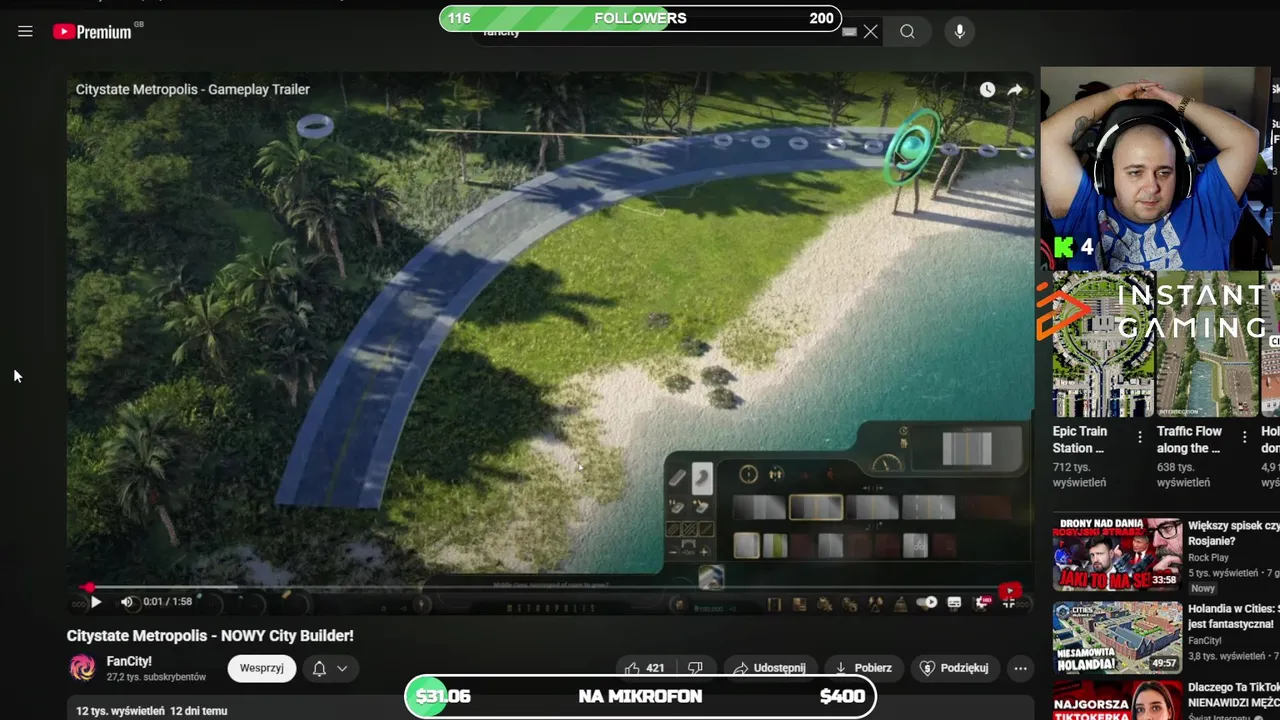Click the Pobierz download button
Image resolution: width=1280 pixels, height=720 pixels.
[x=863, y=668]
